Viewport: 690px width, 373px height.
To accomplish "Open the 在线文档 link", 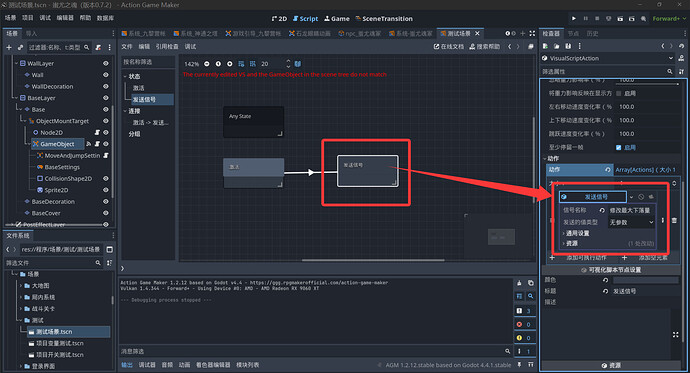I will pos(449,47).
